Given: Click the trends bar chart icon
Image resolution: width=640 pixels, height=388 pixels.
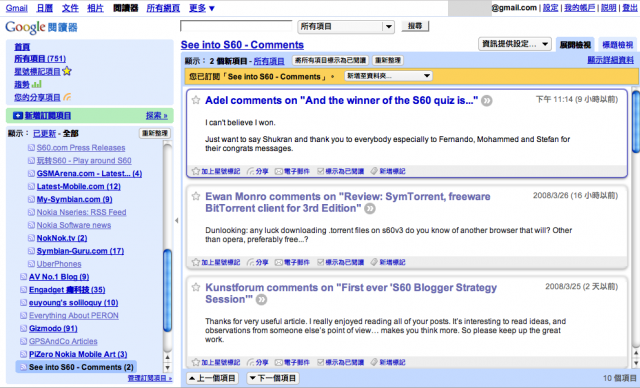Looking at the screenshot, I should (37, 84).
